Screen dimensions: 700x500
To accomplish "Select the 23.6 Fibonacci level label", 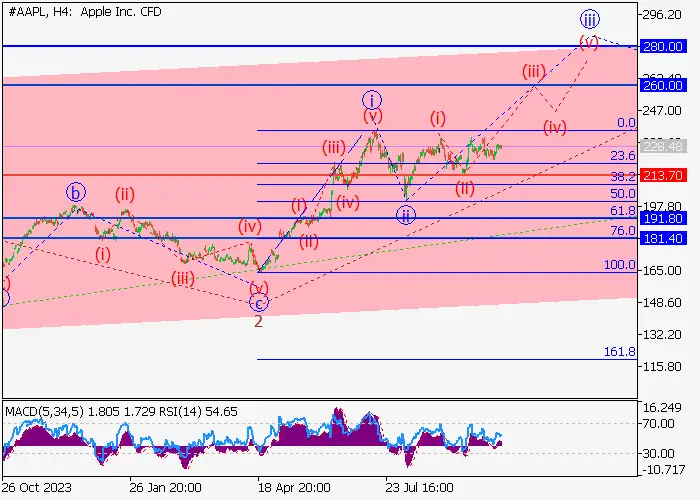I will tap(623, 156).
